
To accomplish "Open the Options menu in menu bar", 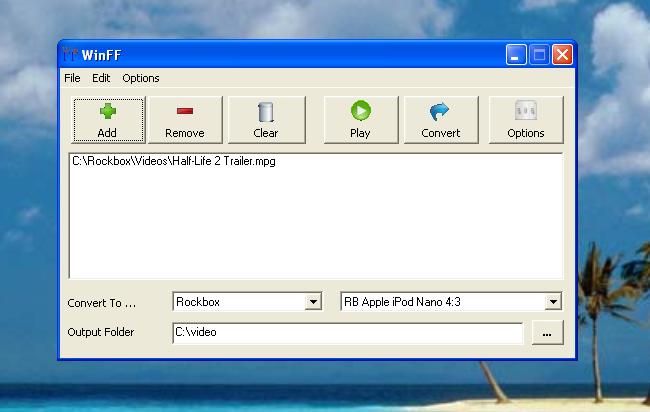I will pos(141,78).
